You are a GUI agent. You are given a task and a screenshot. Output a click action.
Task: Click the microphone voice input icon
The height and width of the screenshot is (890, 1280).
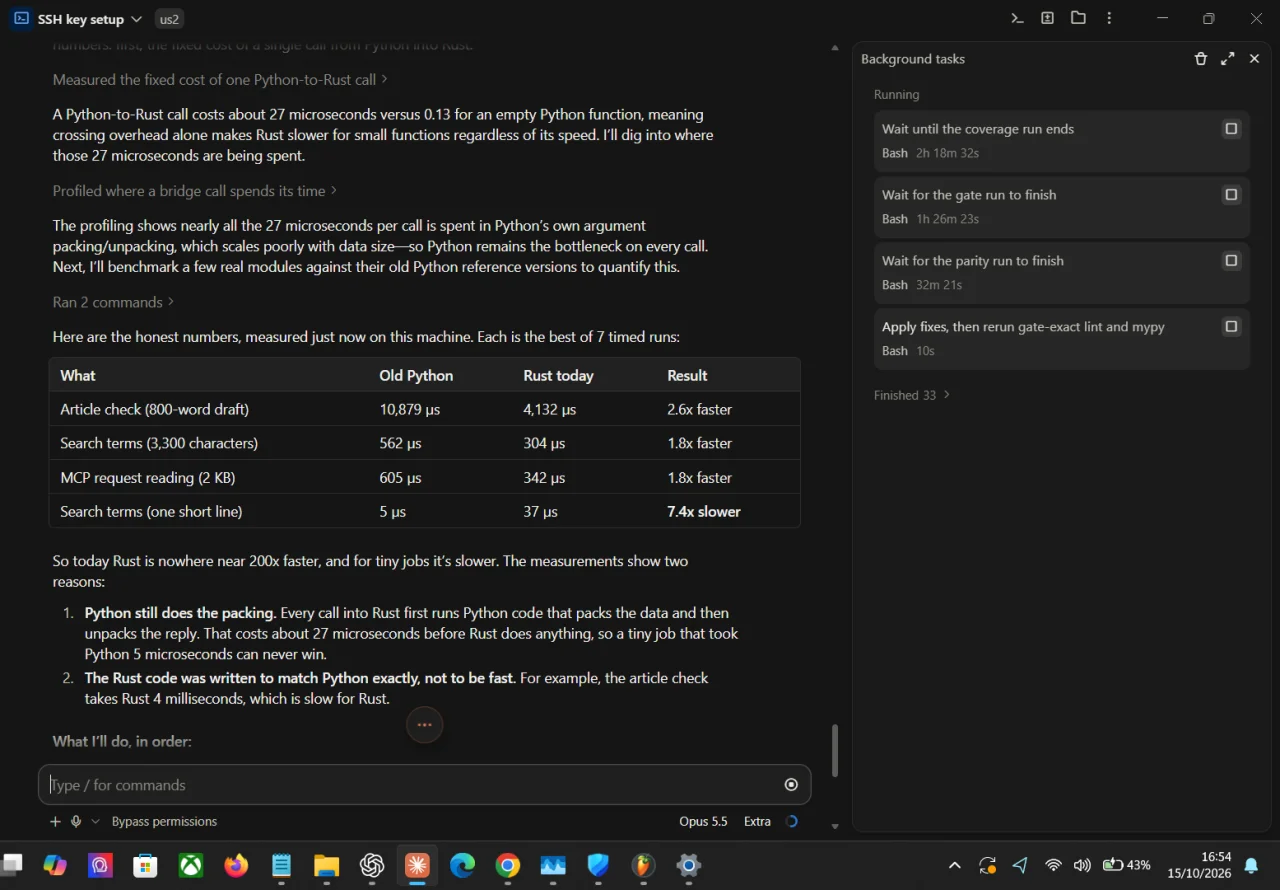(75, 821)
